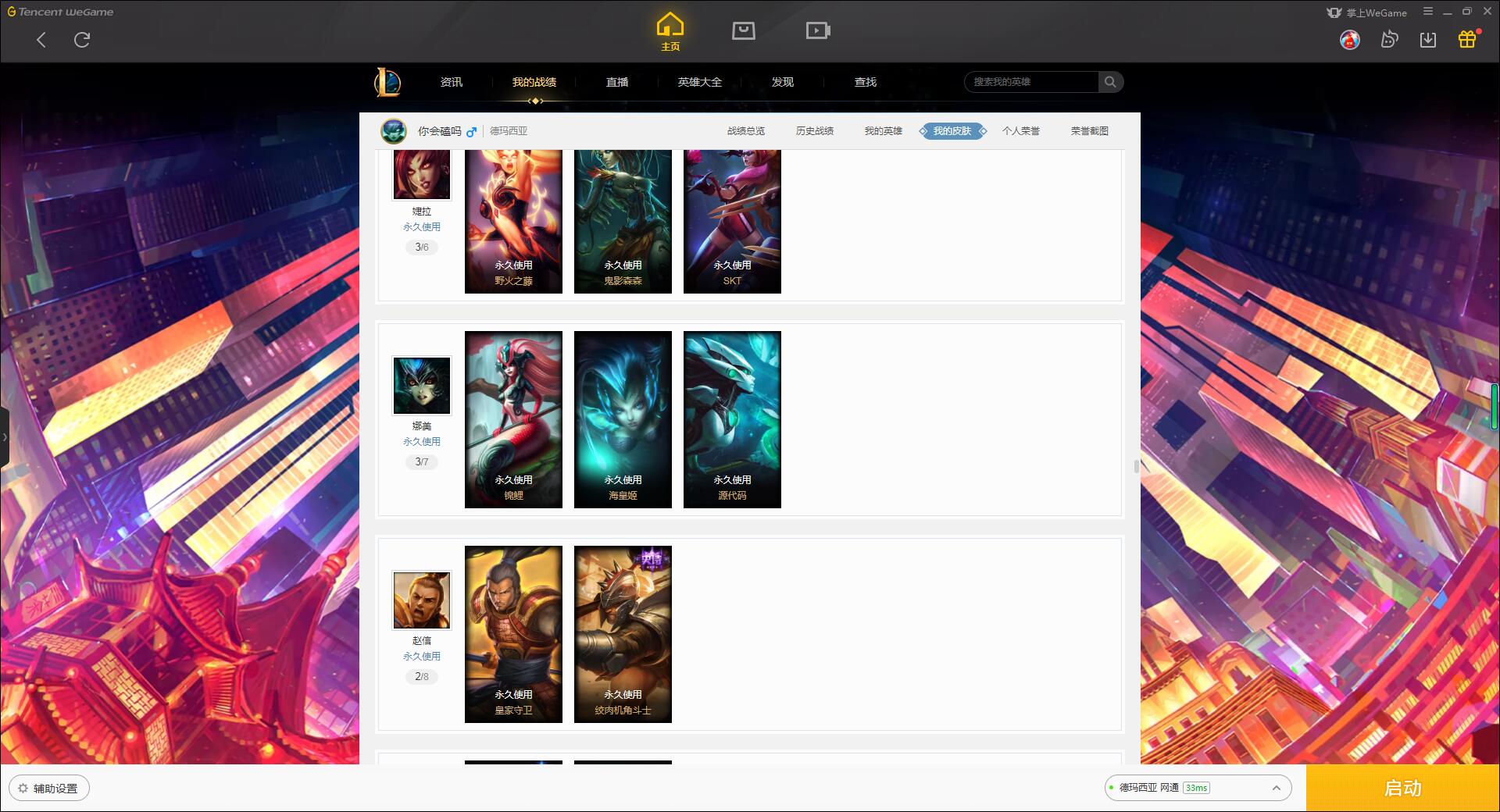Open the 主页 home icon
This screenshot has height=812, width=1500.
coord(670,32)
